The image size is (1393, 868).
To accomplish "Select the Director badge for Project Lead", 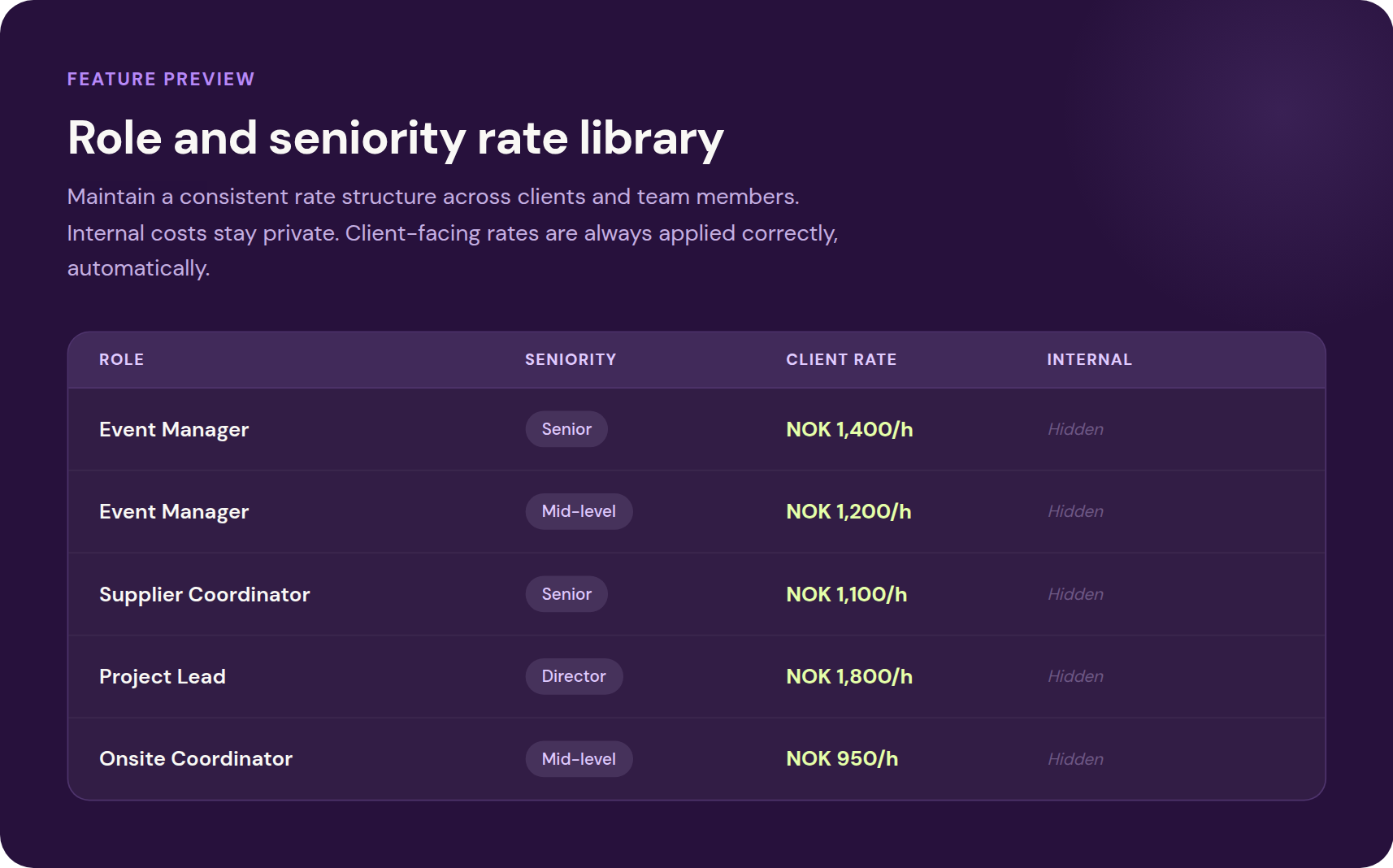I will click(x=574, y=675).
